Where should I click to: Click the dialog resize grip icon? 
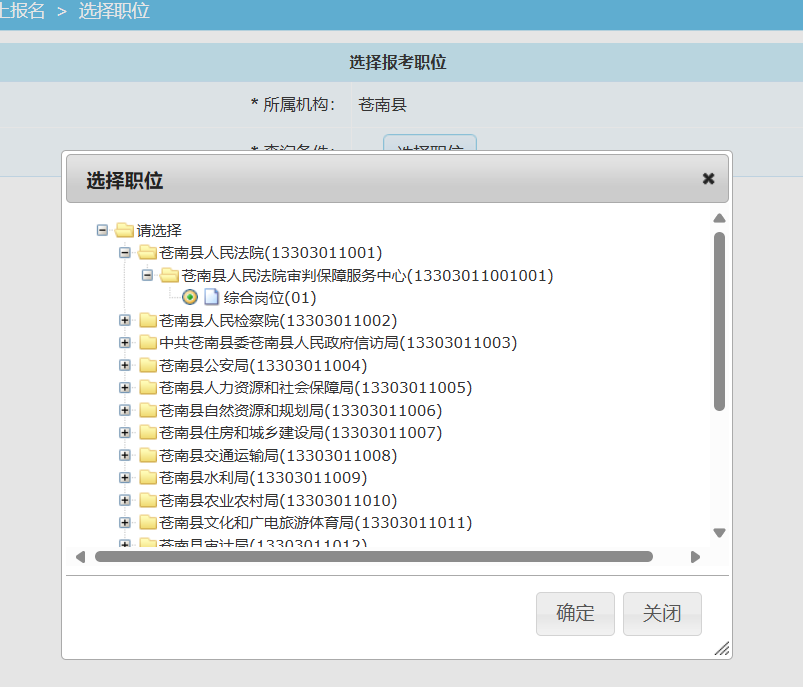click(722, 649)
